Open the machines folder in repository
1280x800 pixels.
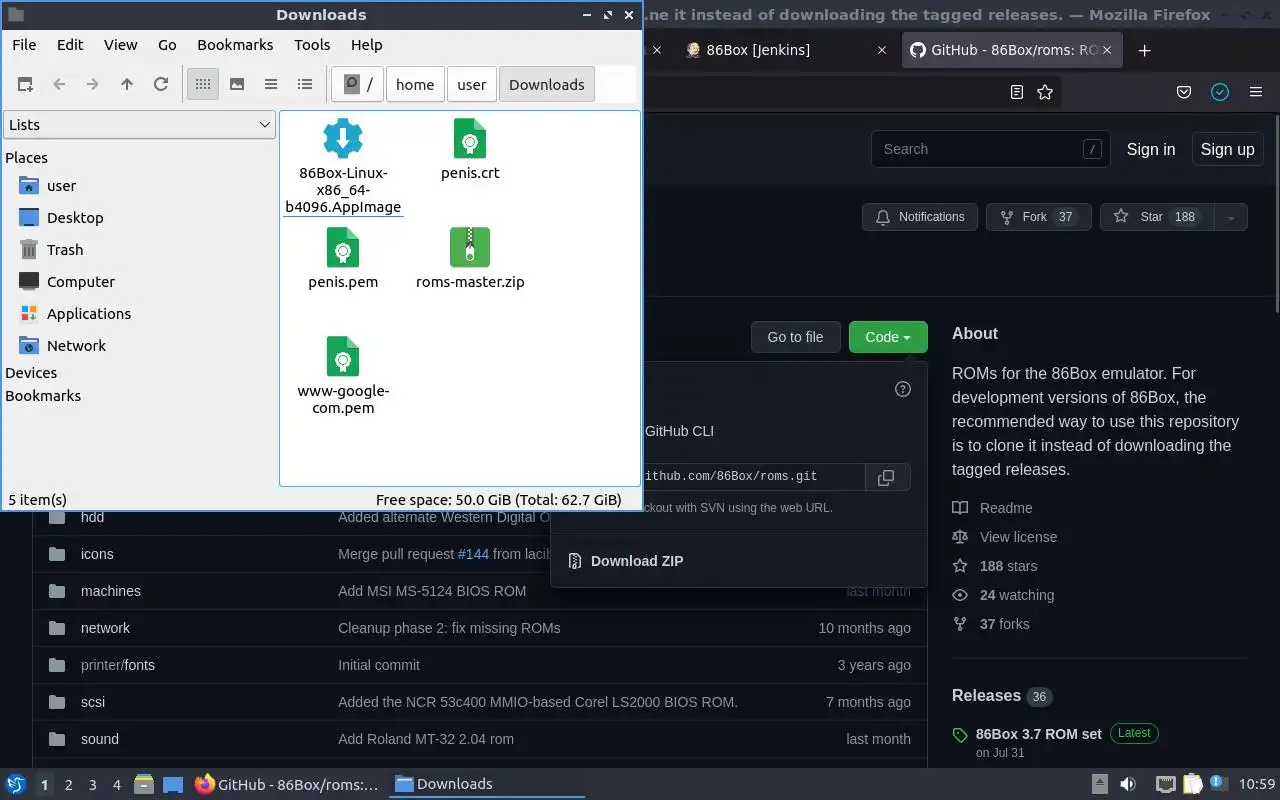click(111, 591)
